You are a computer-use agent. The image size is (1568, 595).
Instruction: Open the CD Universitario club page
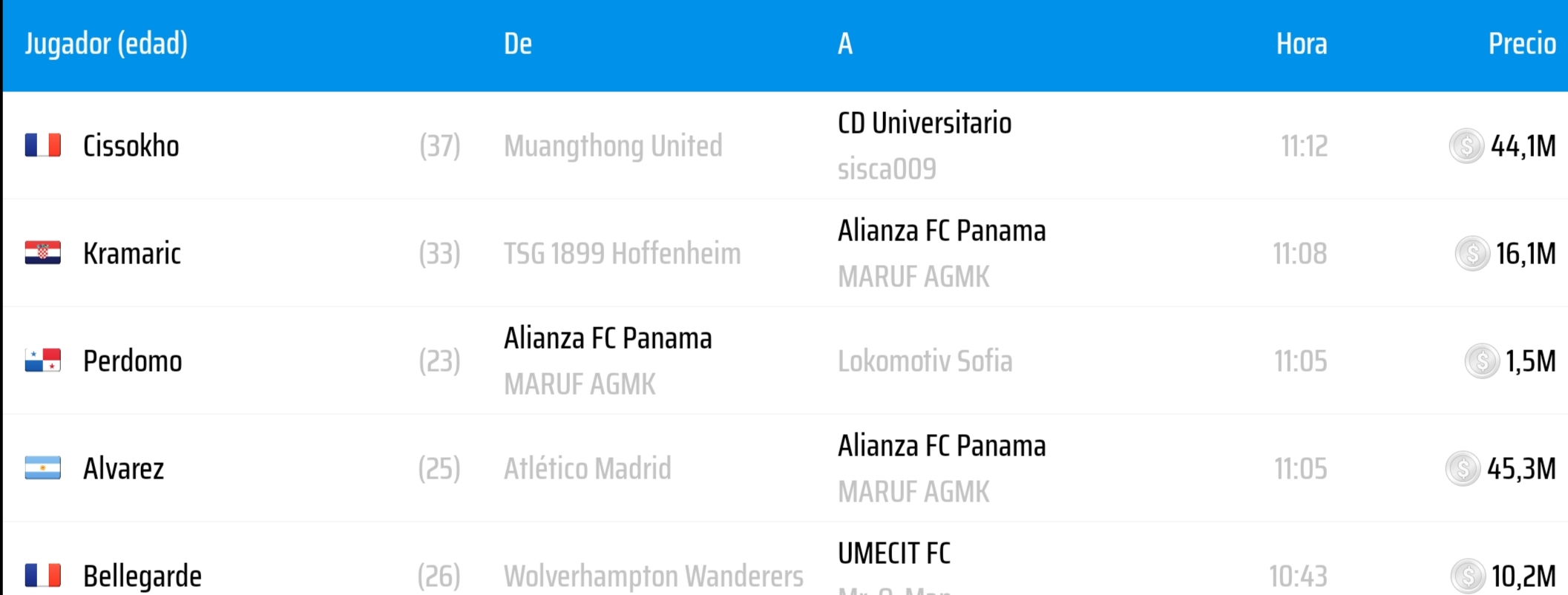point(924,123)
